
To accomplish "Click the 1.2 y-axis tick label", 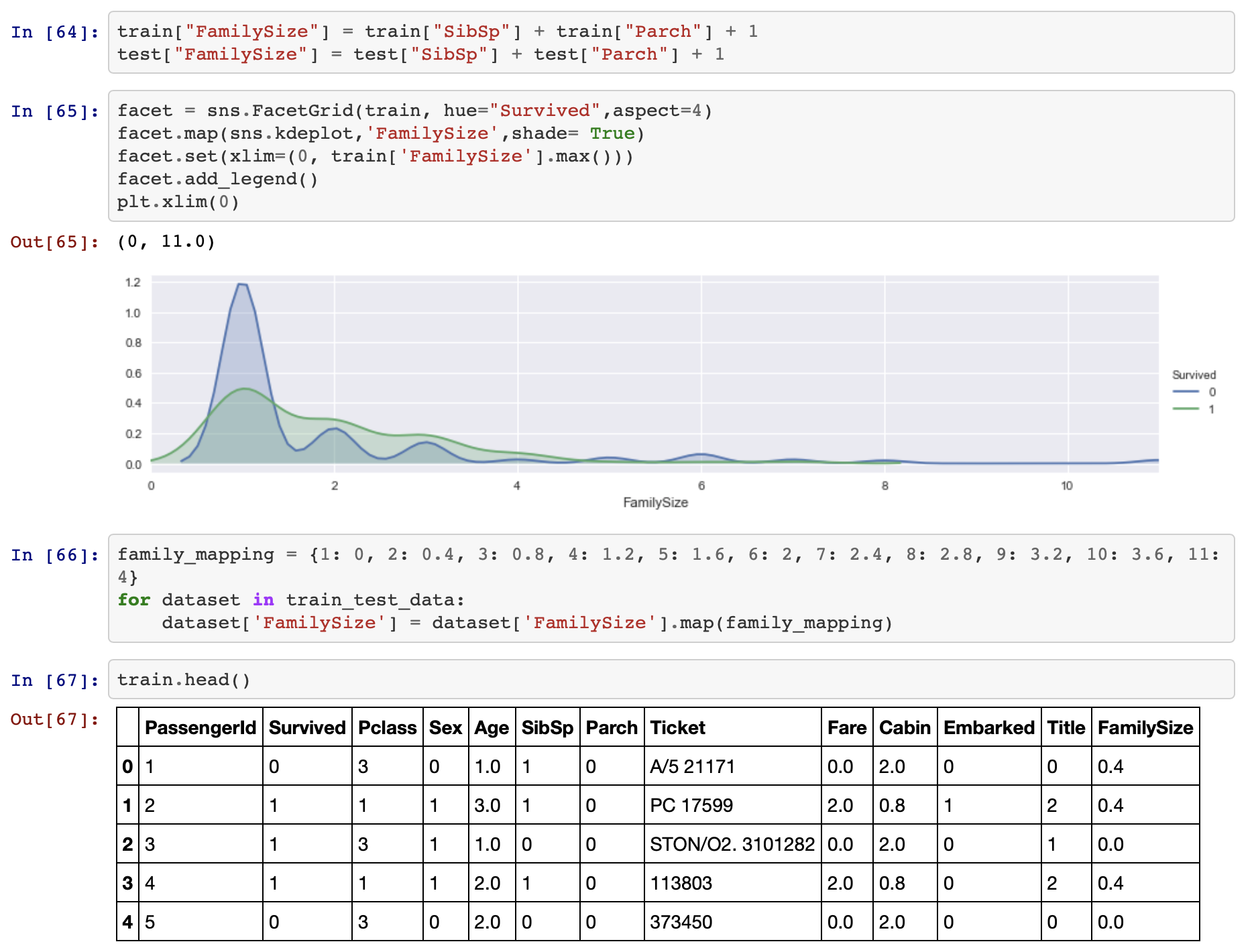I will tap(133, 282).
